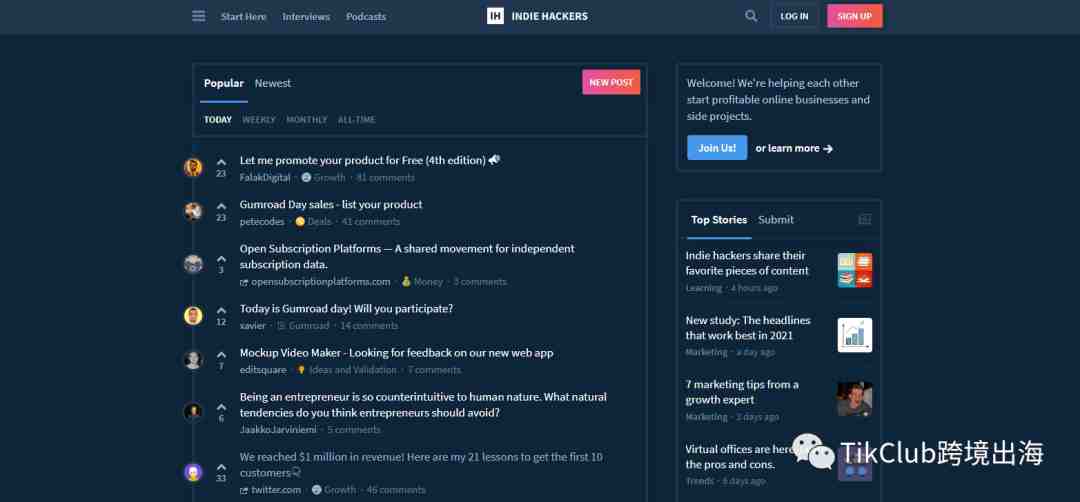Read '7 marketing tips from a growth expert'
The image size is (1080, 502).
point(742,392)
